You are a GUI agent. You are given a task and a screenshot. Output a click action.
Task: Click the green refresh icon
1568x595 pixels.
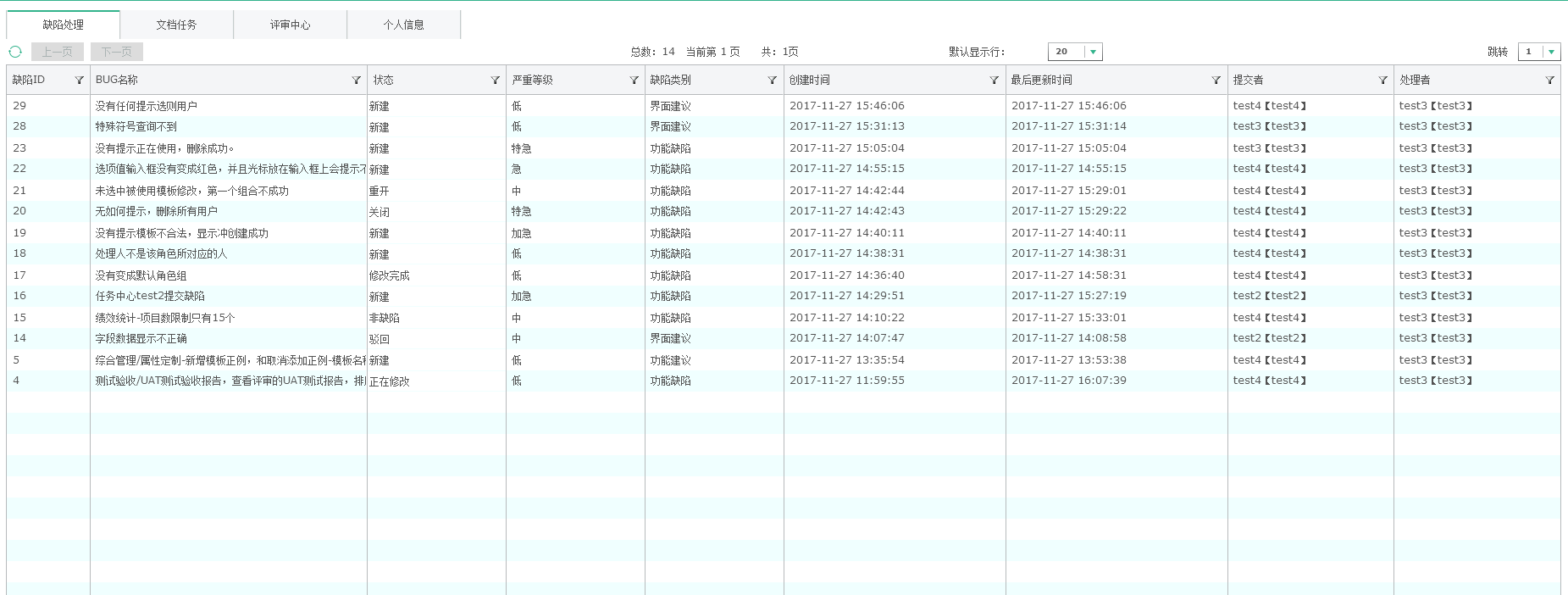pyautogui.click(x=15, y=52)
